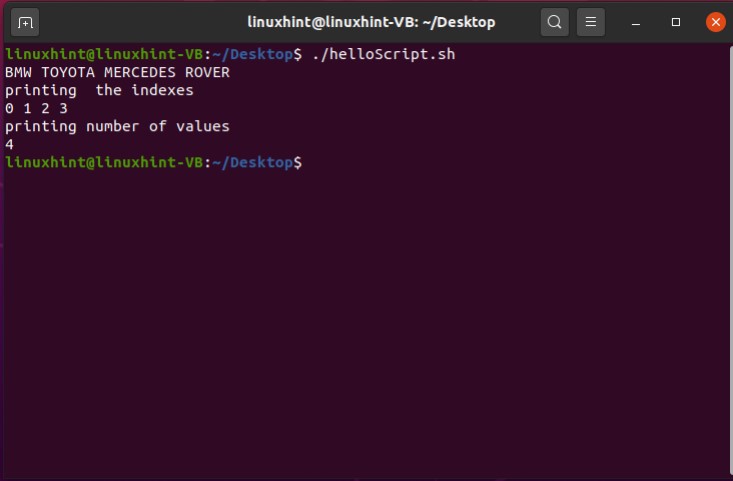This screenshot has width=733, height=481.
Task: Click the "printing number of values" line
Action: coord(117,126)
